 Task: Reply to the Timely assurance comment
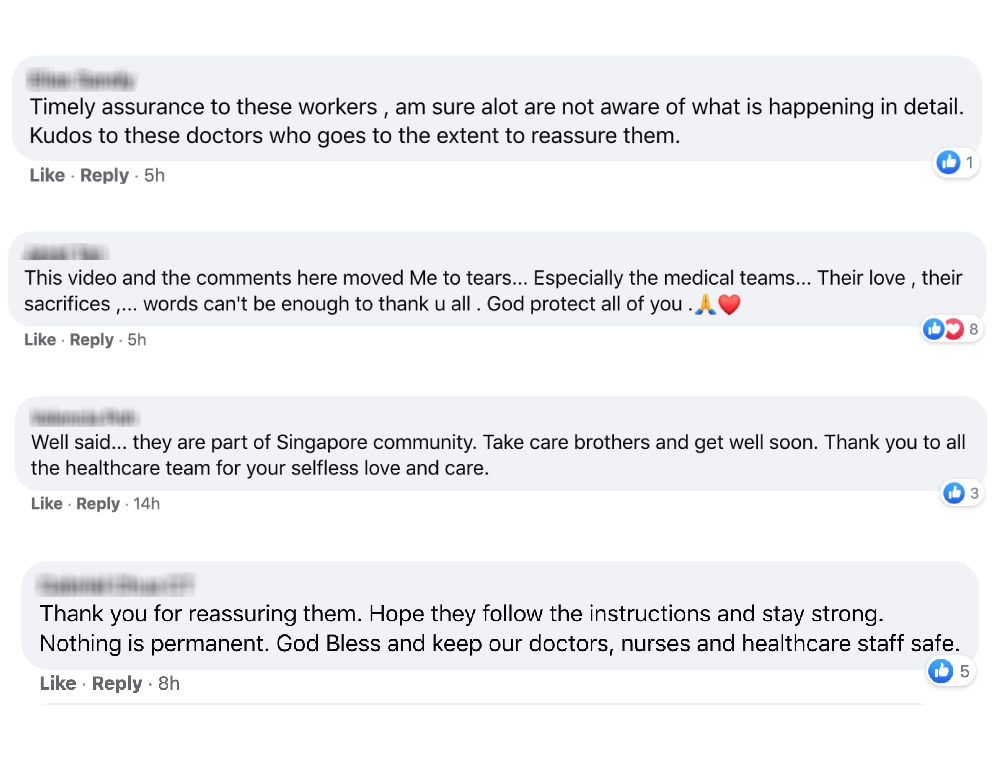[x=104, y=175]
